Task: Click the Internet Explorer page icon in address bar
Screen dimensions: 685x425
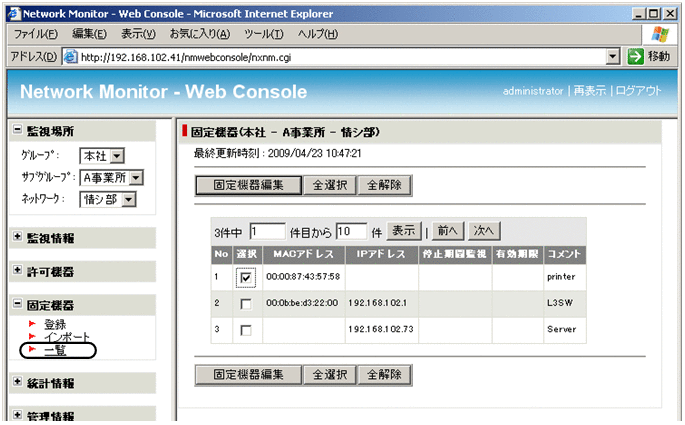Action: click(70, 57)
